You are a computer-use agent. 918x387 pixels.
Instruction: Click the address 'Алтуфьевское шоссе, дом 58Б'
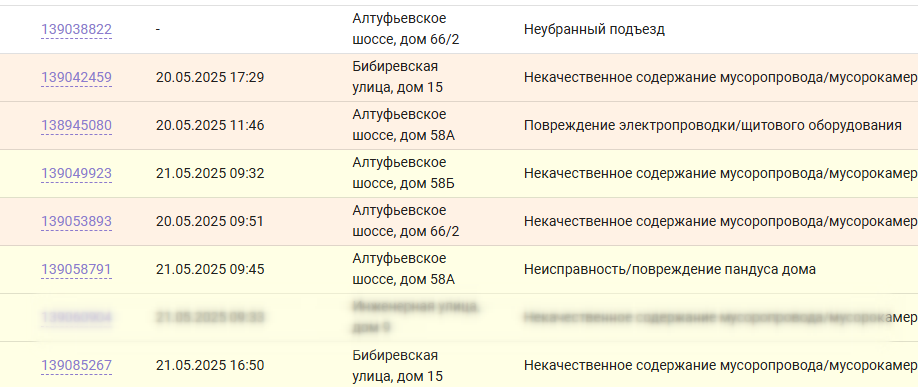(x=403, y=173)
